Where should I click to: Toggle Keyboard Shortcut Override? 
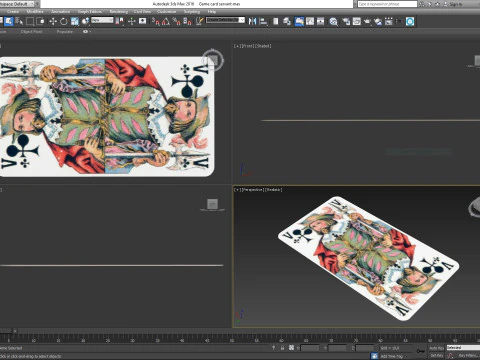[143, 21]
